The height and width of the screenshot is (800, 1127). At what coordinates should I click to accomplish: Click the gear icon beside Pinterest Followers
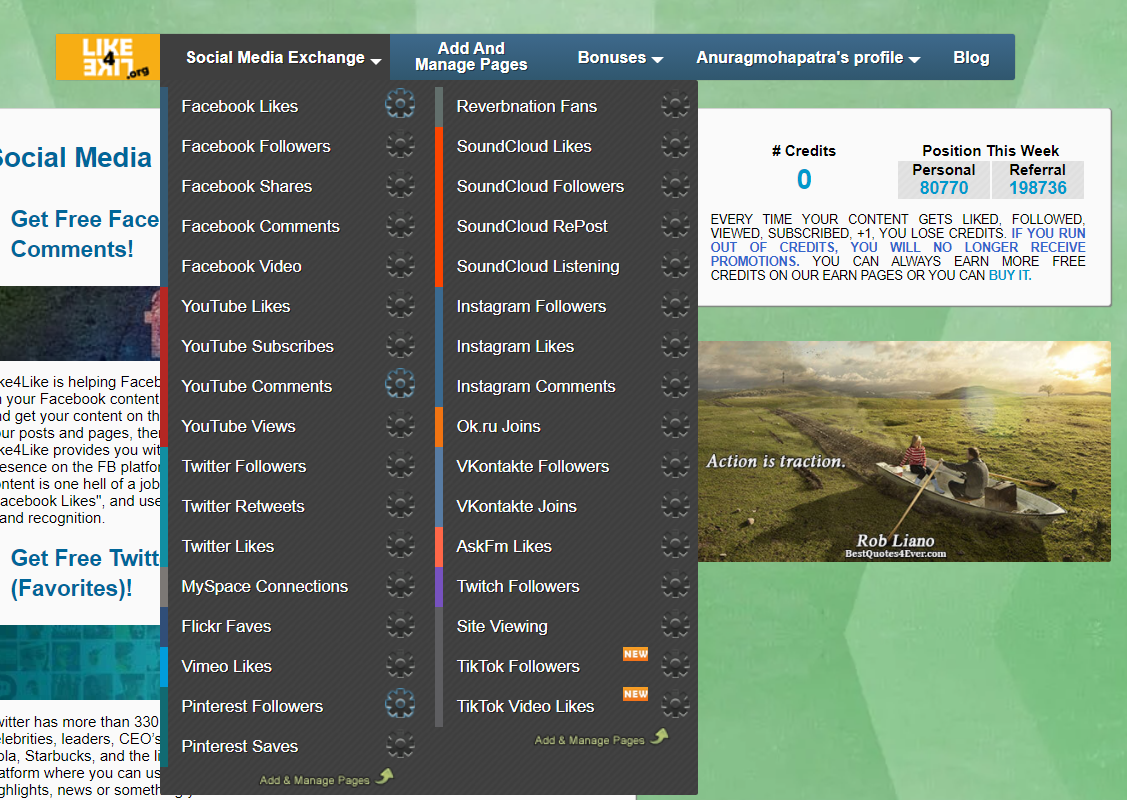pyautogui.click(x=400, y=704)
